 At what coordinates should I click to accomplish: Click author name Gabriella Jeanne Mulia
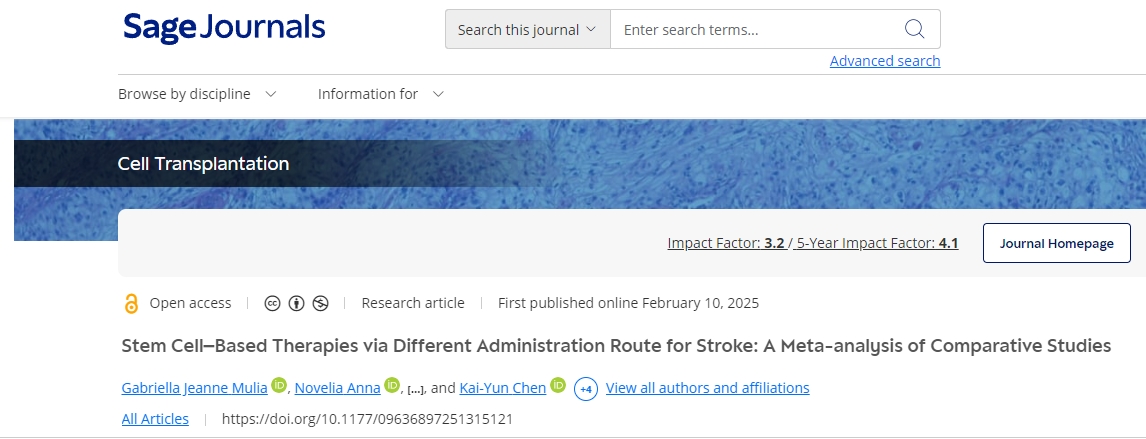194,388
